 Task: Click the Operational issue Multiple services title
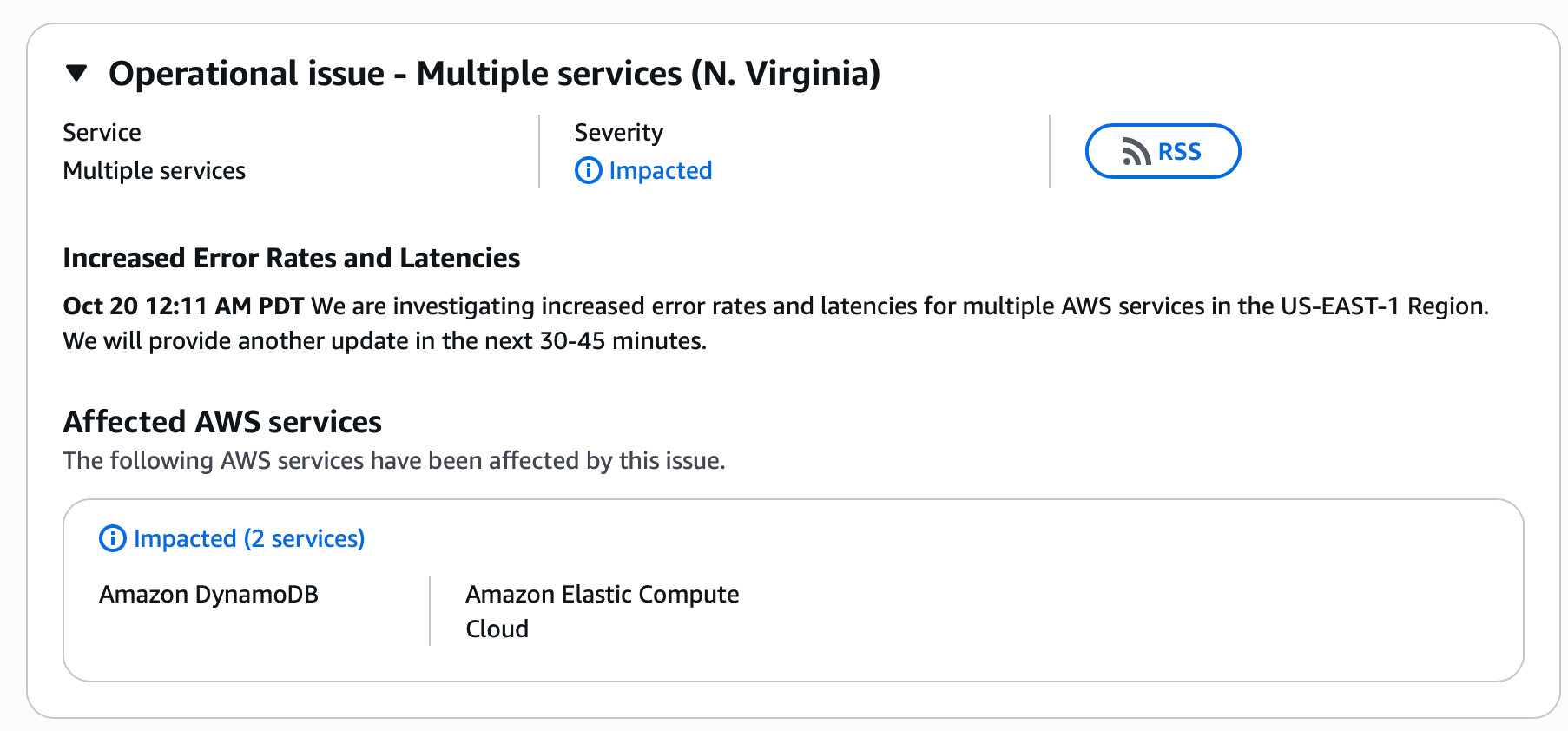tap(494, 74)
